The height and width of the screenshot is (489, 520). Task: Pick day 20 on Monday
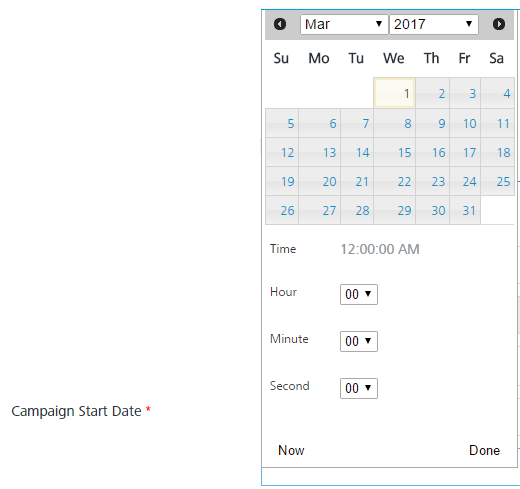[319, 181]
